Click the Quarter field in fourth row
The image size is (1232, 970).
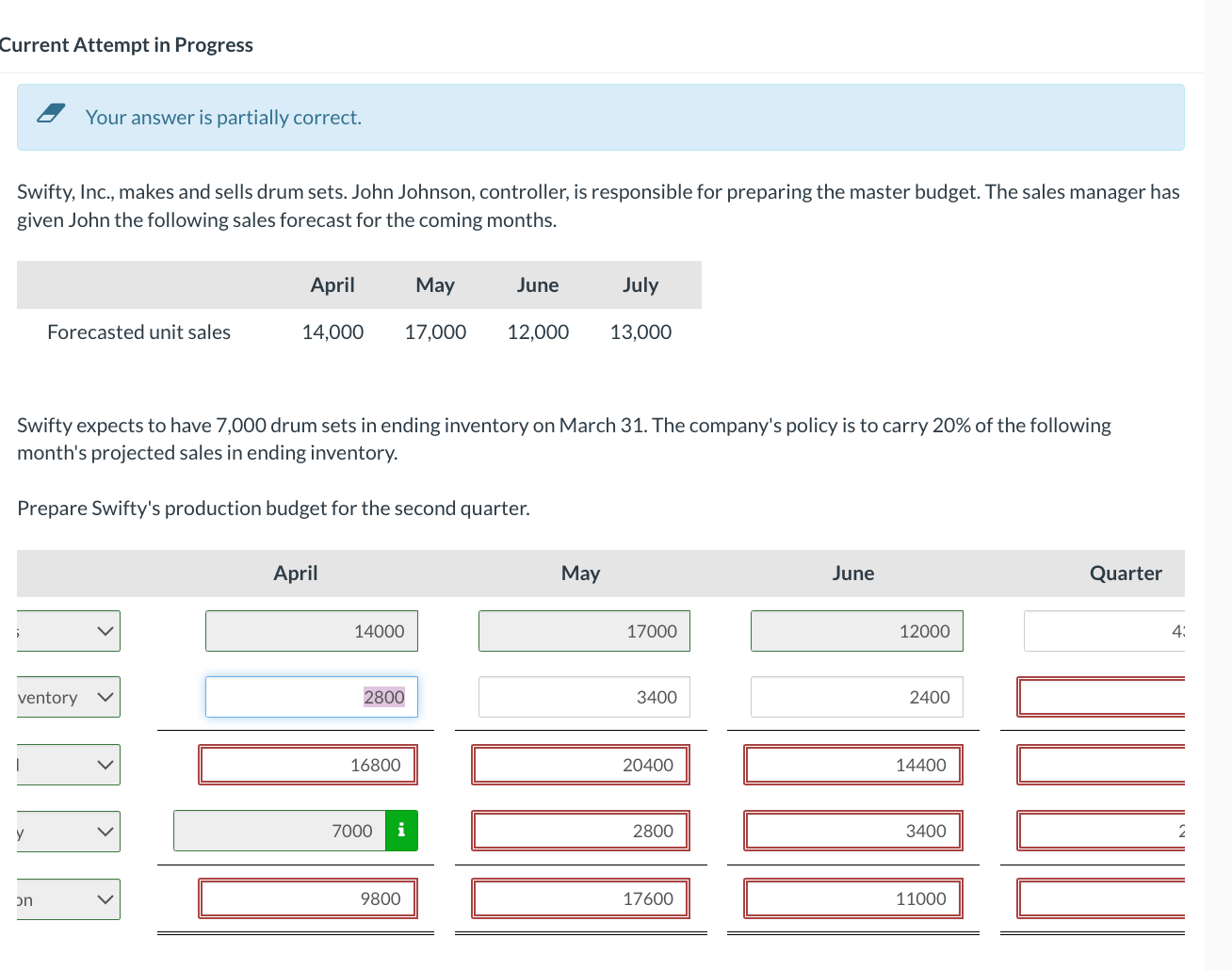tap(1100, 831)
